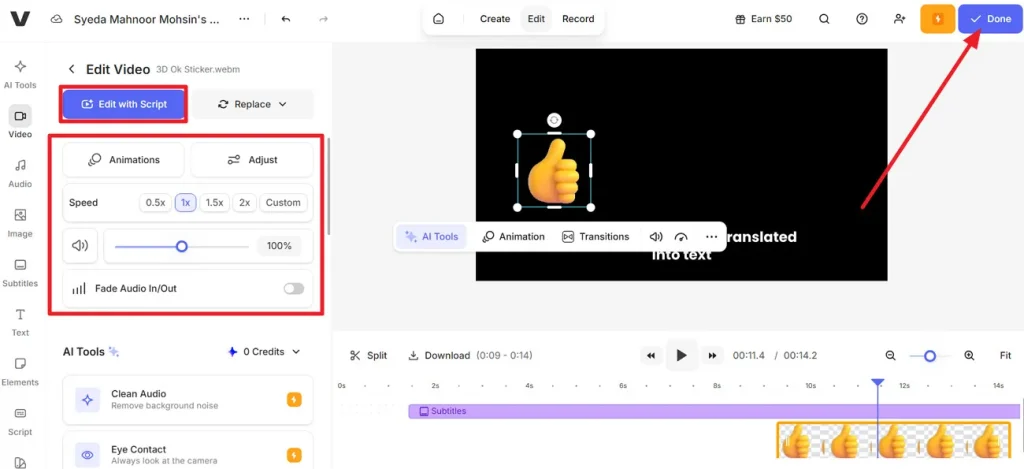Screen dimensions: 1024x469
Task: Skip forward with fast-forward button
Action: [x=712, y=355]
